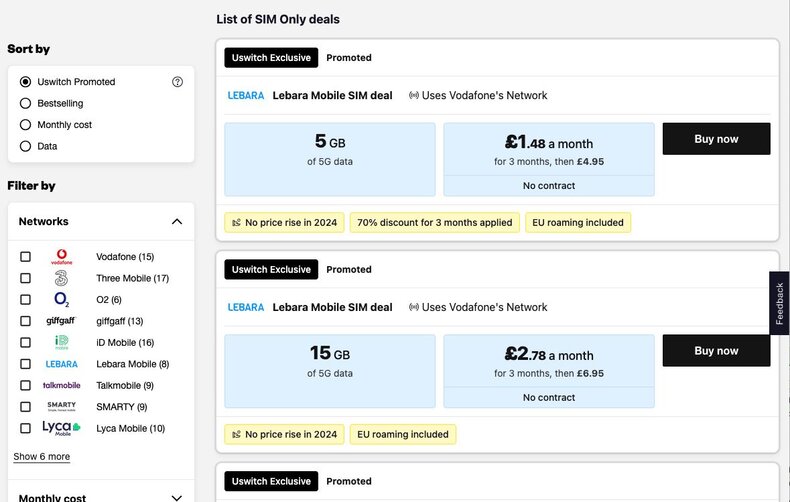Click the giffgaff logo in filters

pyautogui.click(x=61, y=321)
